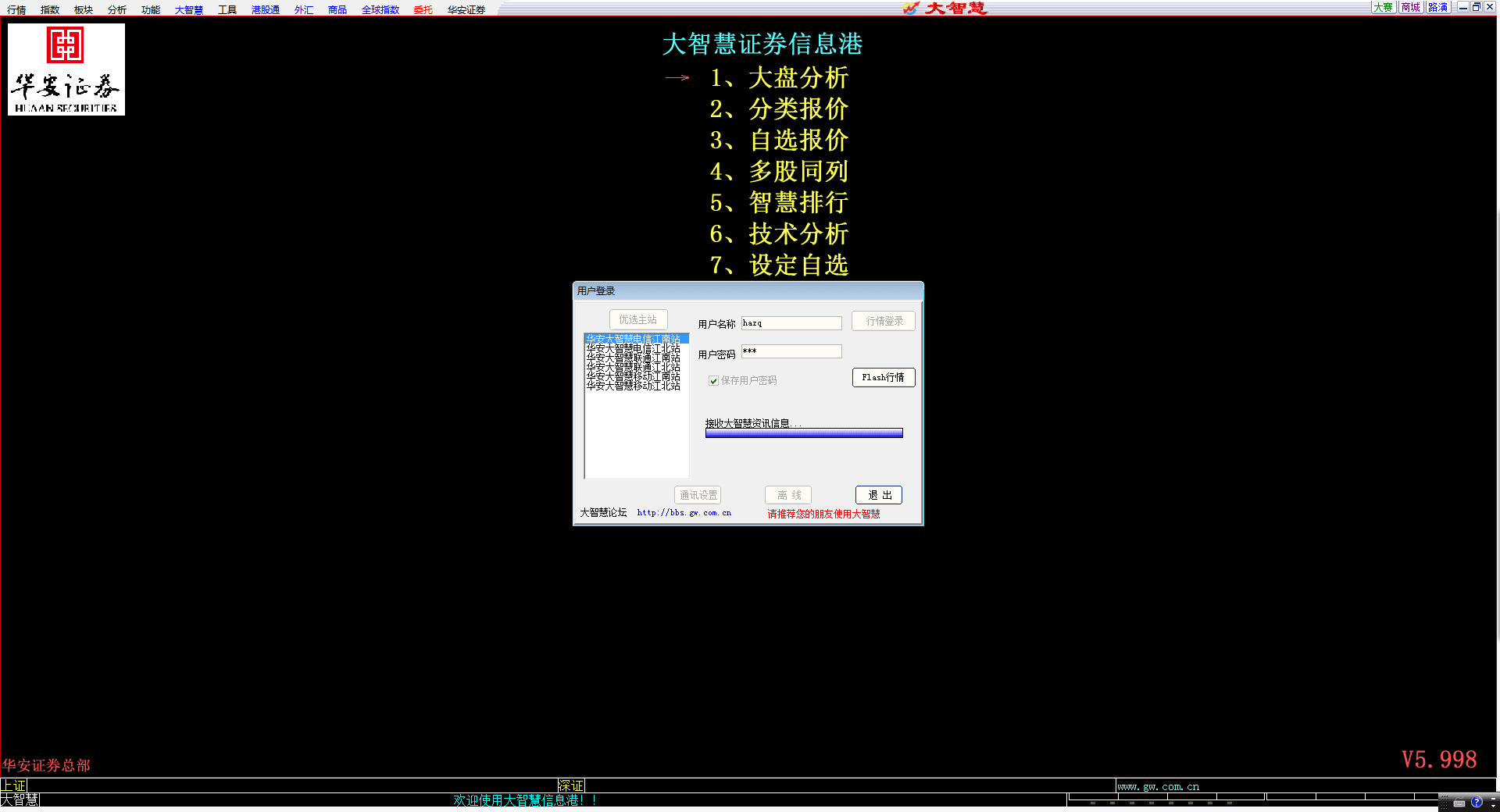Click the 行情登录 button
Image resolution: width=1500 pixels, height=812 pixels.
(884, 321)
